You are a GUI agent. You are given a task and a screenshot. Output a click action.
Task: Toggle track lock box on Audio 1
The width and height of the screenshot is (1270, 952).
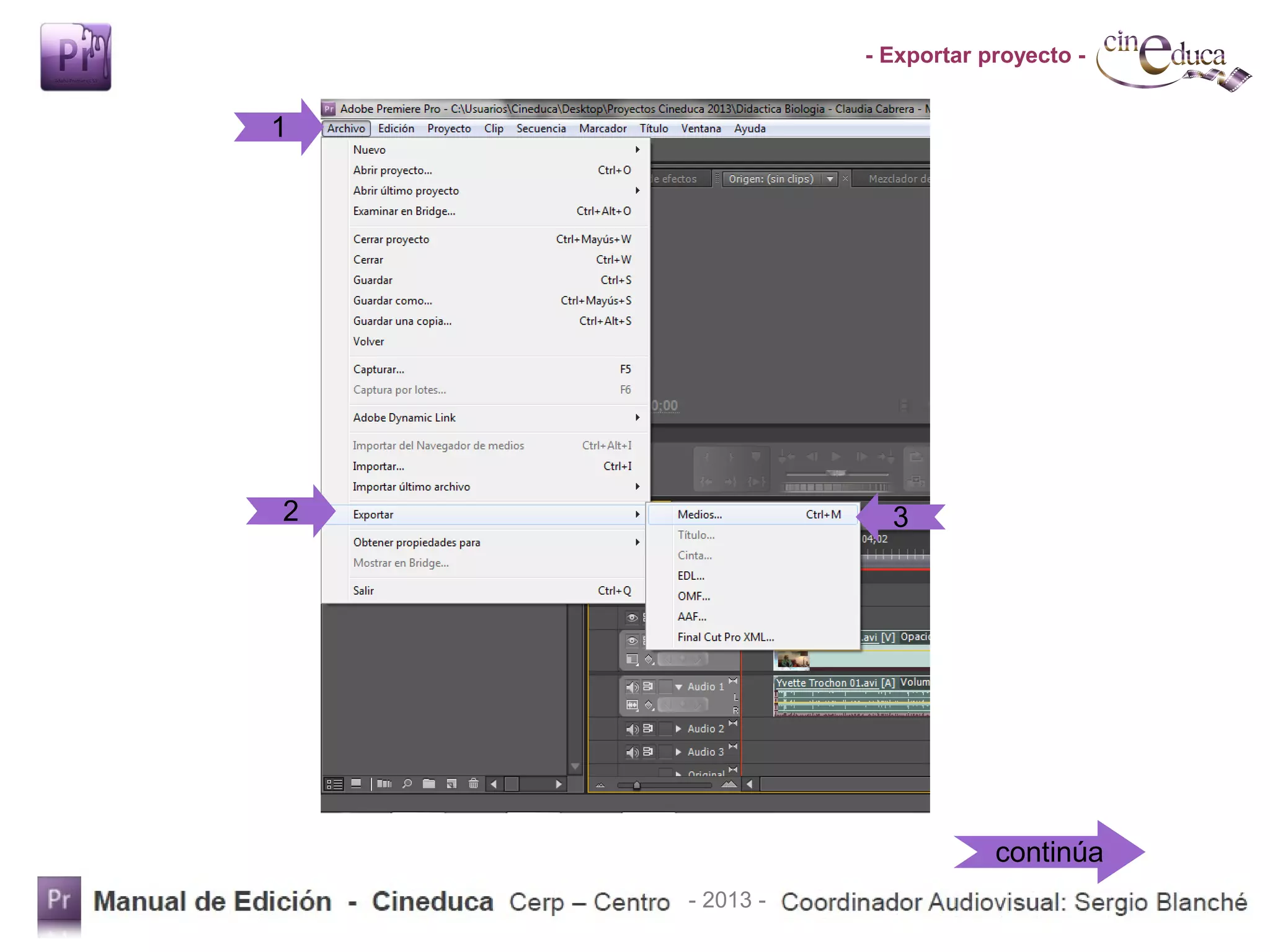665,687
